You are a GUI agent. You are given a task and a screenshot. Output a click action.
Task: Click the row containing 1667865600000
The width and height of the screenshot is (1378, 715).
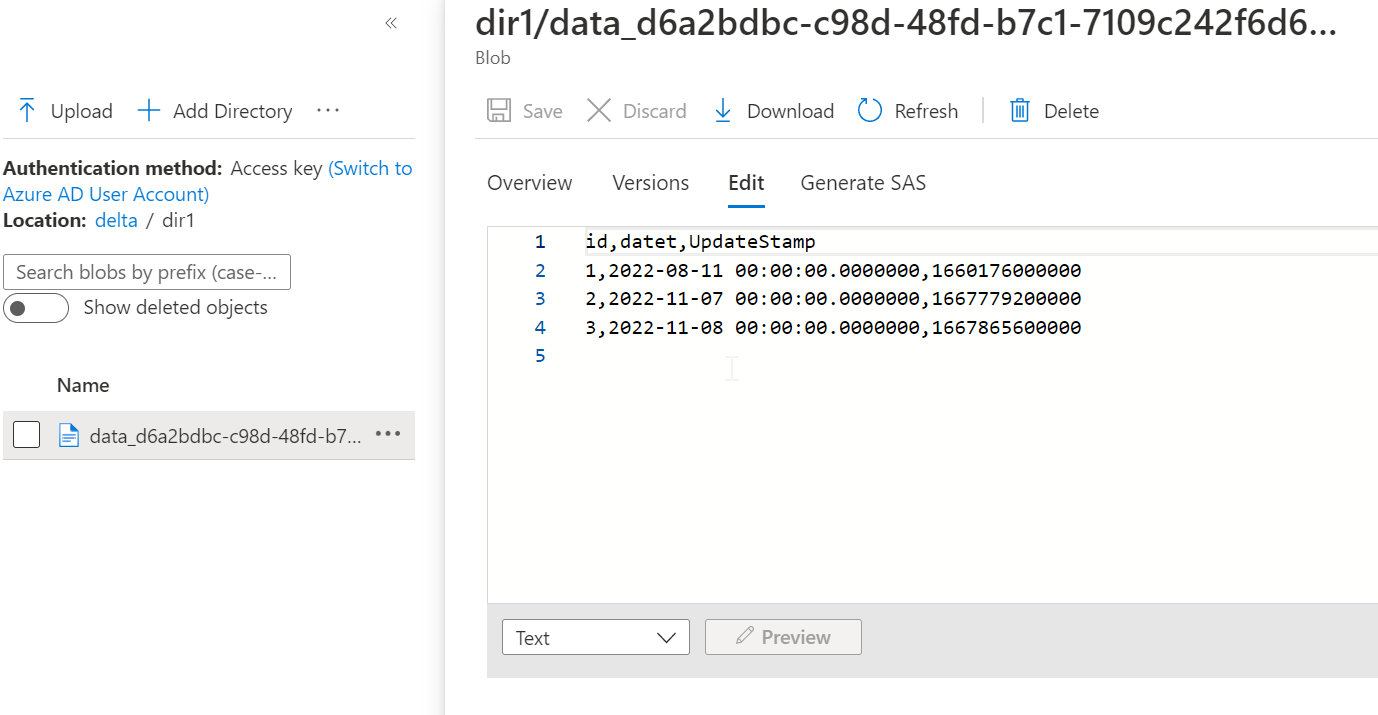click(x=833, y=327)
